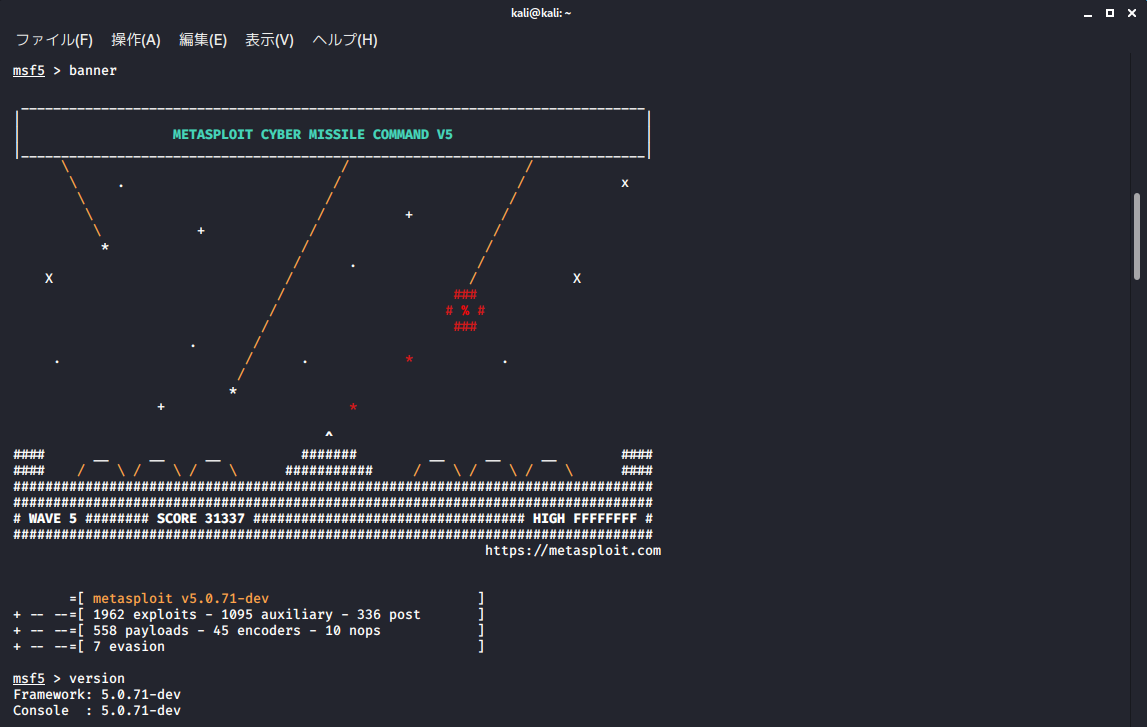The width and height of the screenshot is (1147, 727).
Task: Click the '7 evasion' text
Action: [129, 647]
